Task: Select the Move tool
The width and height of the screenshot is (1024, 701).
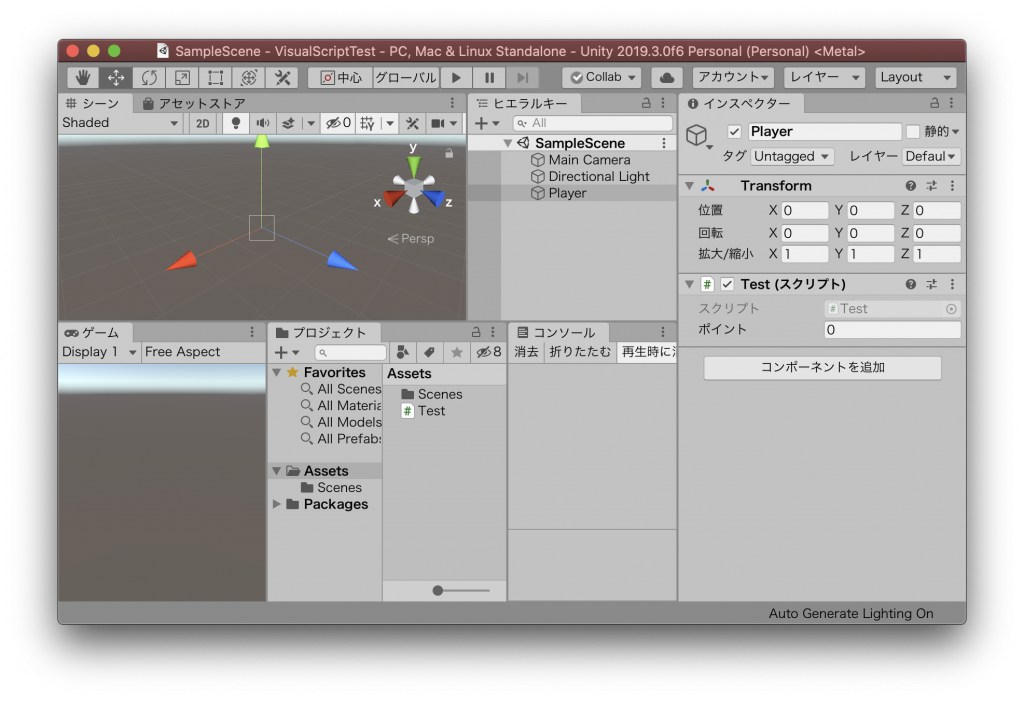Action: pyautogui.click(x=116, y=78)
